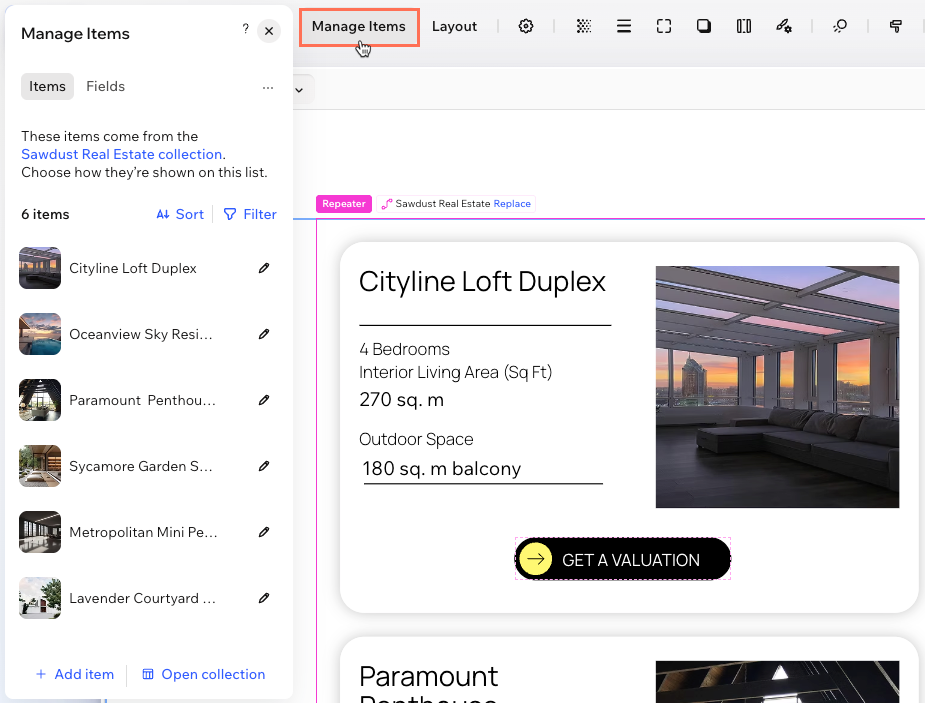Edit Paramount Penthouse item pencil
The width and height of the screenshot is (925, 703).
[x=264, y=400]
